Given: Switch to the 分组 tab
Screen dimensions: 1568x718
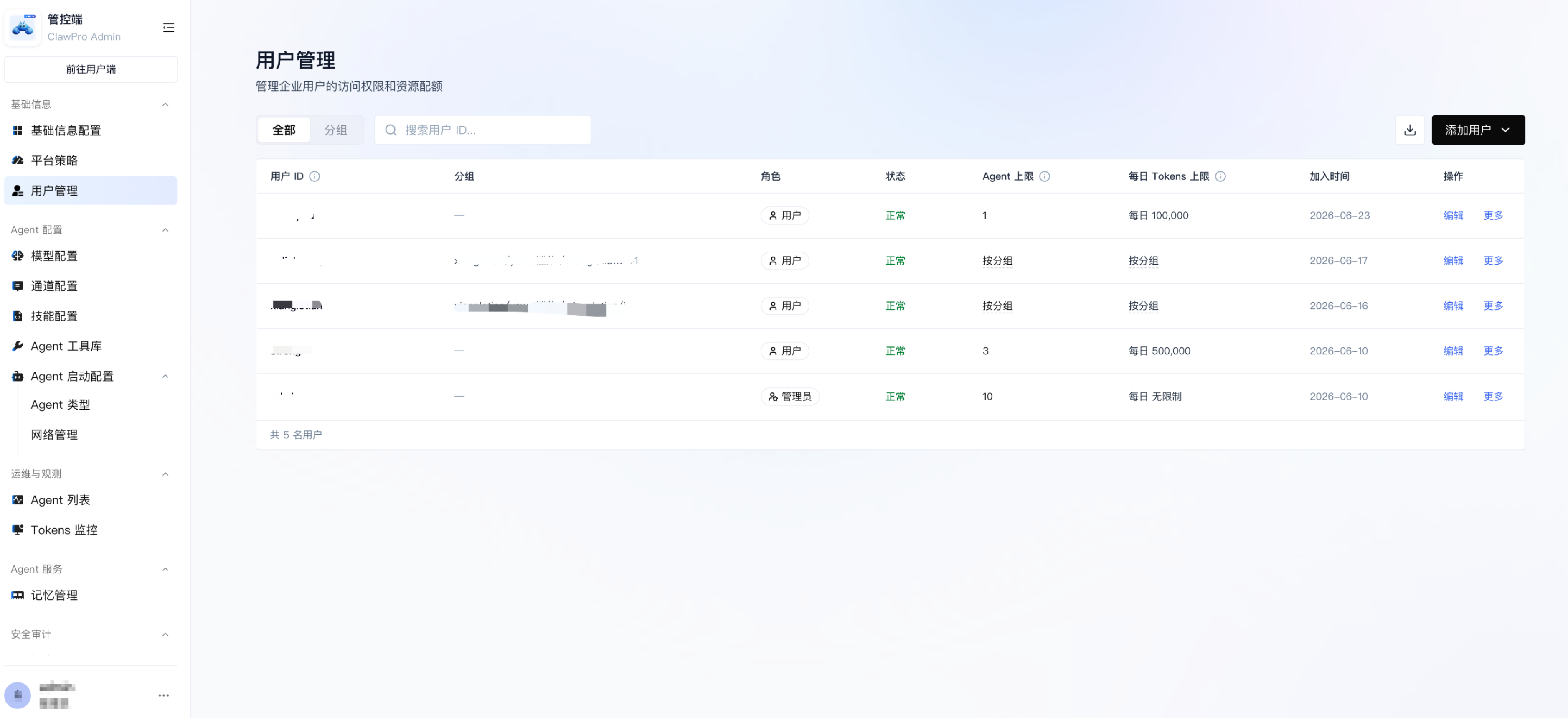Looking at the screenshot, I should click(335, 130).
